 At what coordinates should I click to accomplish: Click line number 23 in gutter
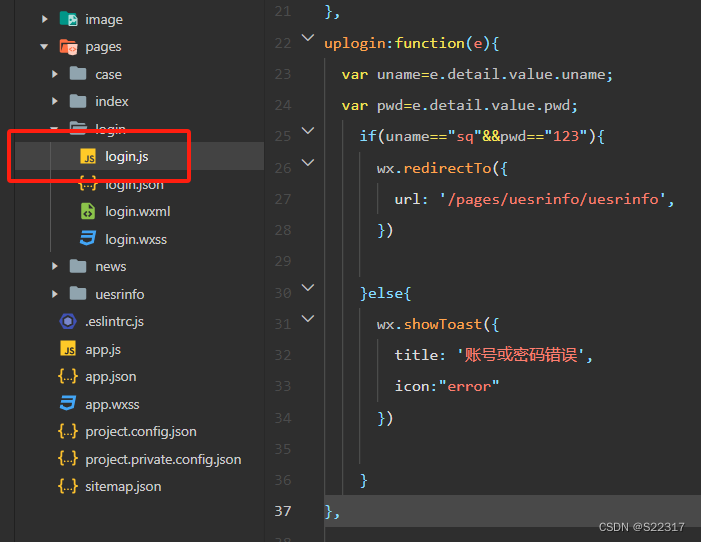[283, 74]
